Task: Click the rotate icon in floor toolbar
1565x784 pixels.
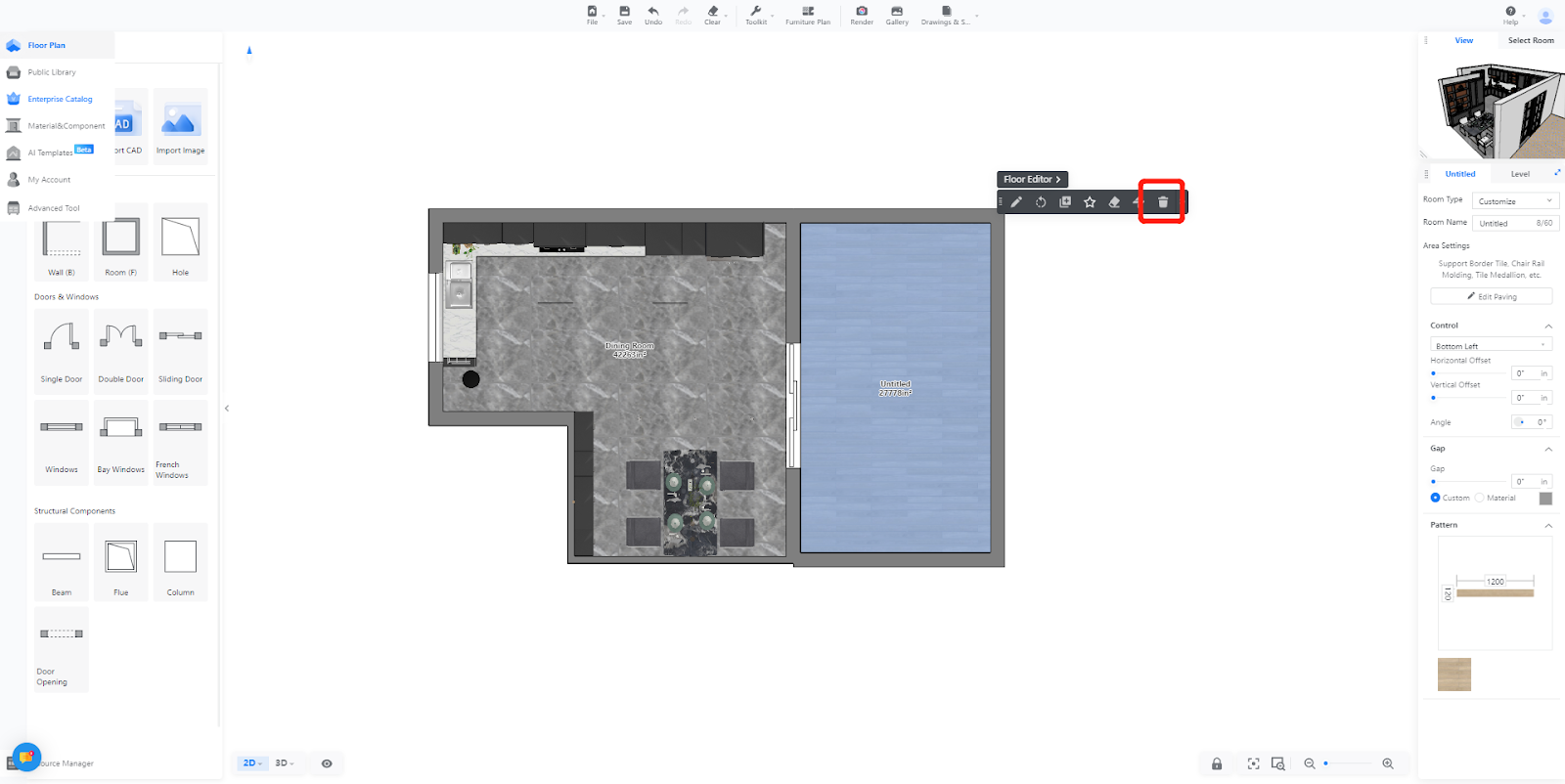Action: click(1041, 202)
